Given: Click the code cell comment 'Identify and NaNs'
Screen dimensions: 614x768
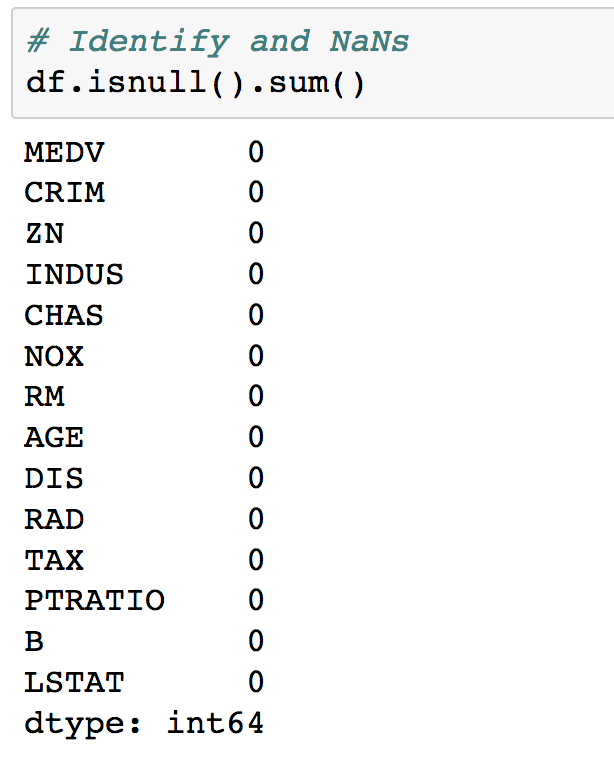Looking at the screenshot, I should 217,41.
